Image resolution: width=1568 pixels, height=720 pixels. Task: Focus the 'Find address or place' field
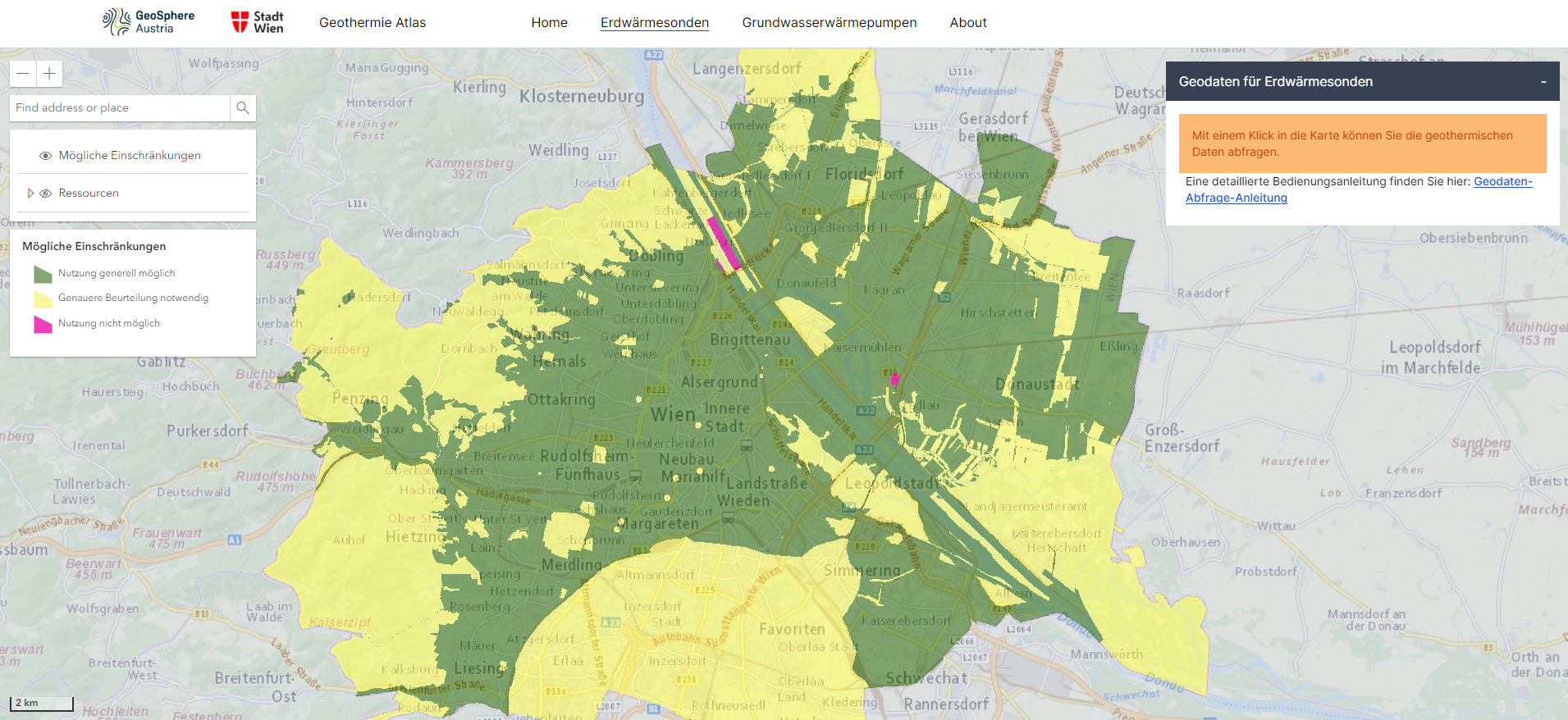click(x=120, y=107)
